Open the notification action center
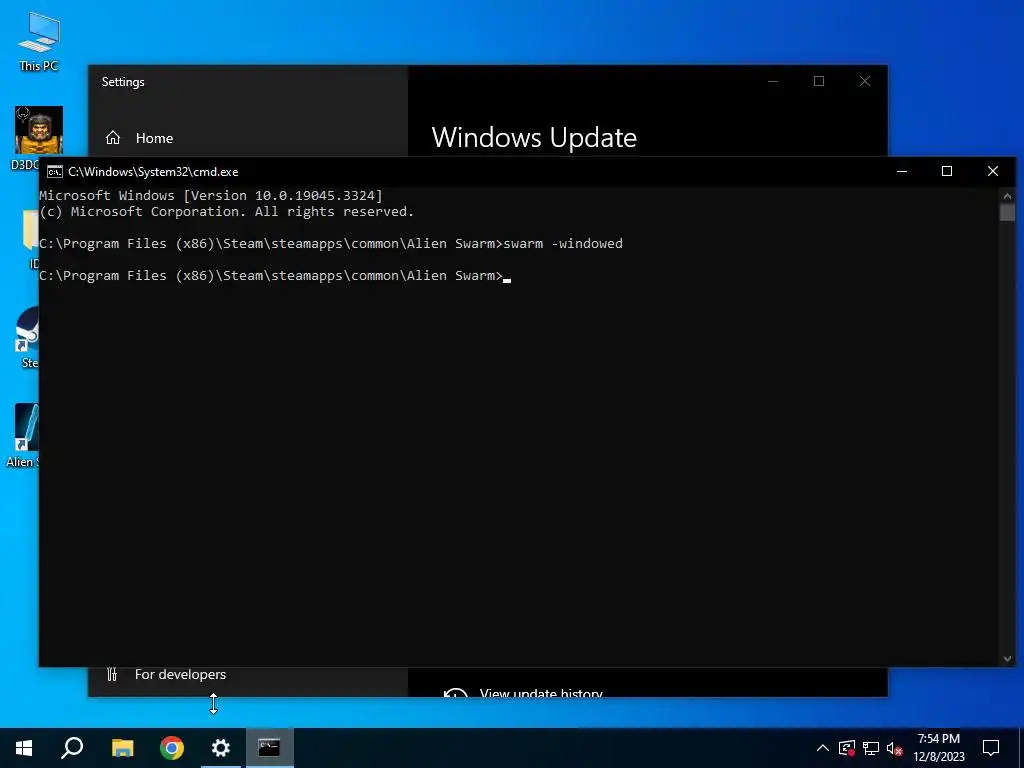The height and width of the screenshot is (768, 1024). (991, 748)
